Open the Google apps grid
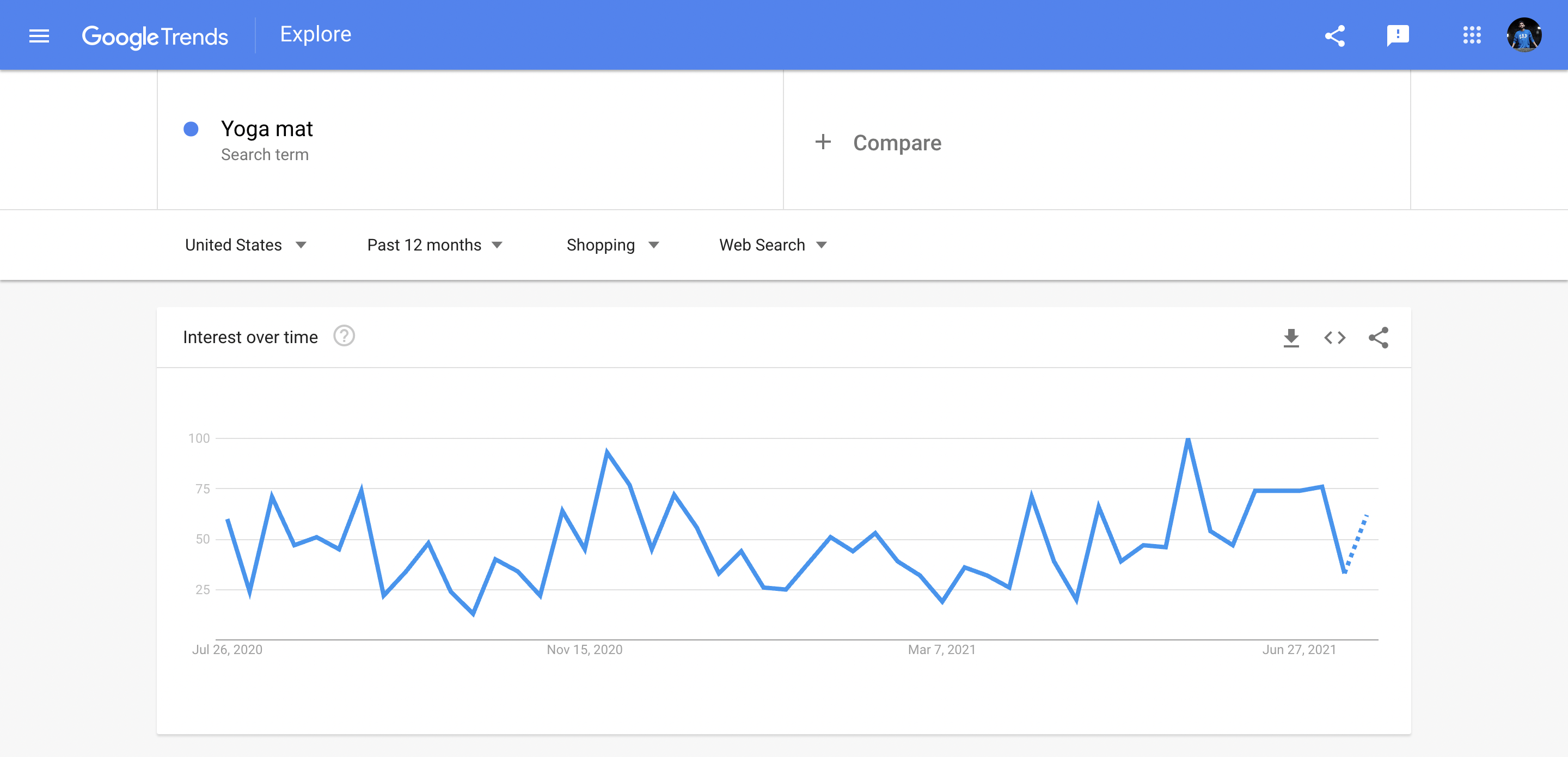 [x=1472, y=35]
